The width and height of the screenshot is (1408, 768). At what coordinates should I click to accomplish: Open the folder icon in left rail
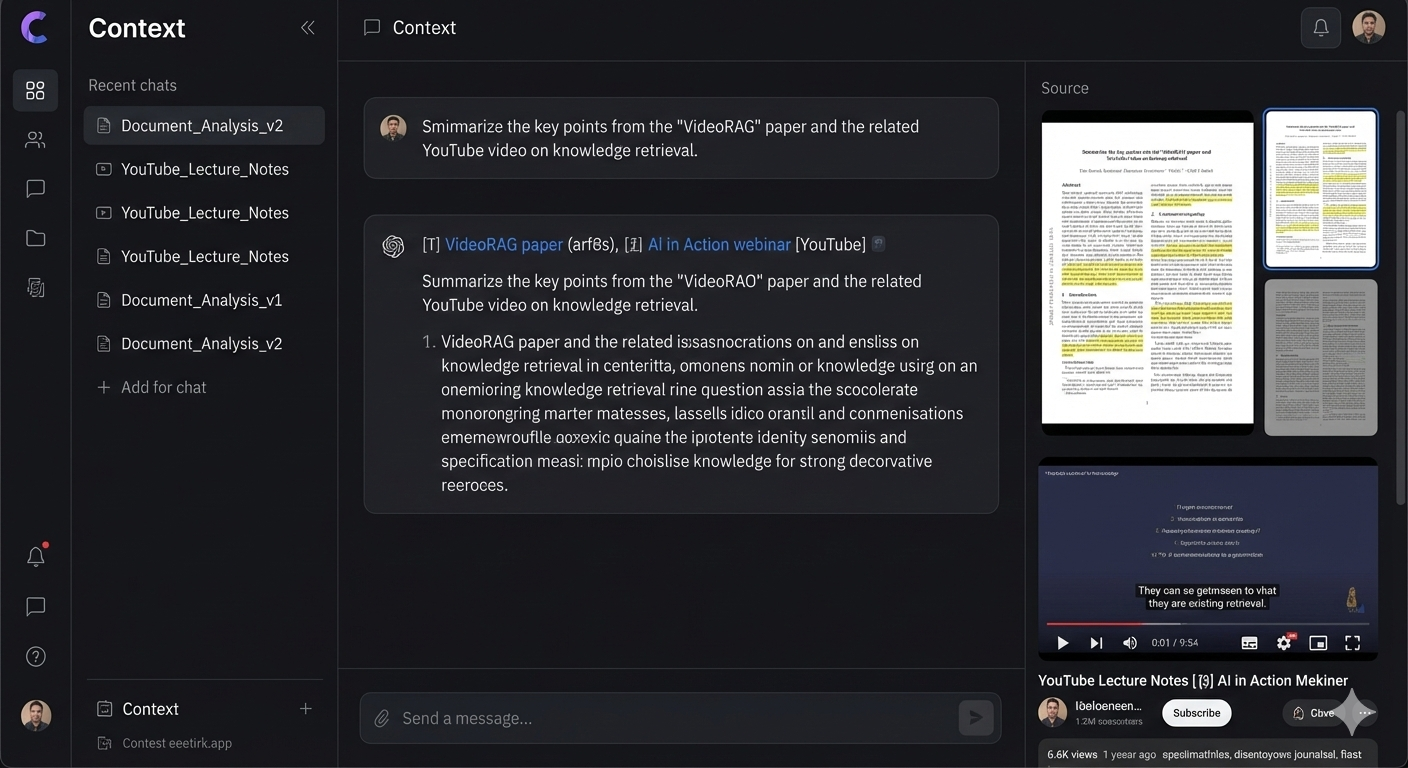(35, 238)
